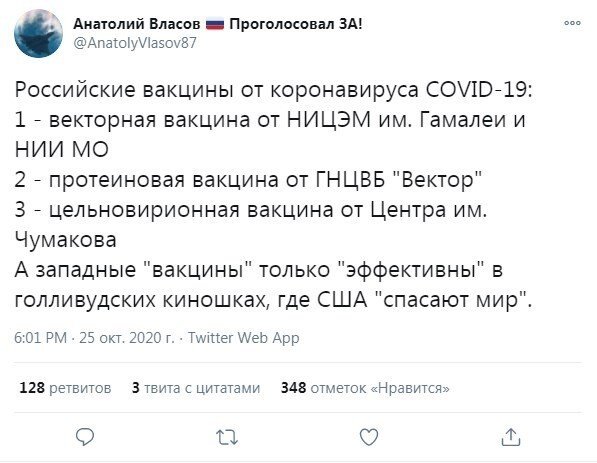View the 128 ретвитов list
The width and height of the screenshot is (597, 463).
click(x=65, y=388)
